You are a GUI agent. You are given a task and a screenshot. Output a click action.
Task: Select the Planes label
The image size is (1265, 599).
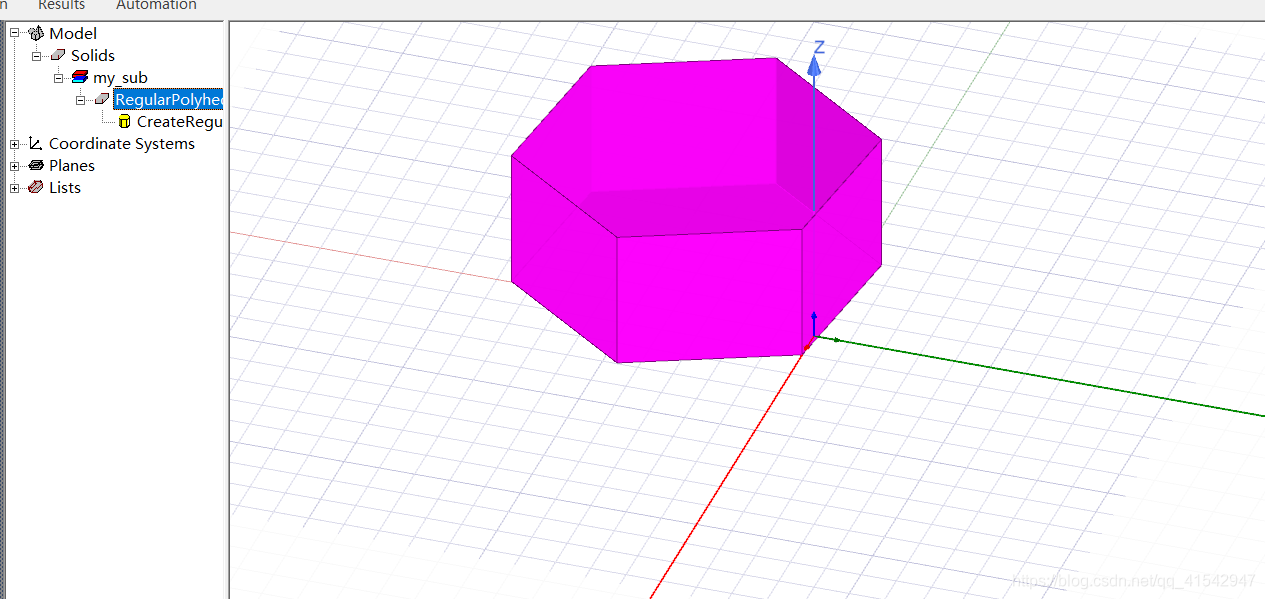click(72, 165)
